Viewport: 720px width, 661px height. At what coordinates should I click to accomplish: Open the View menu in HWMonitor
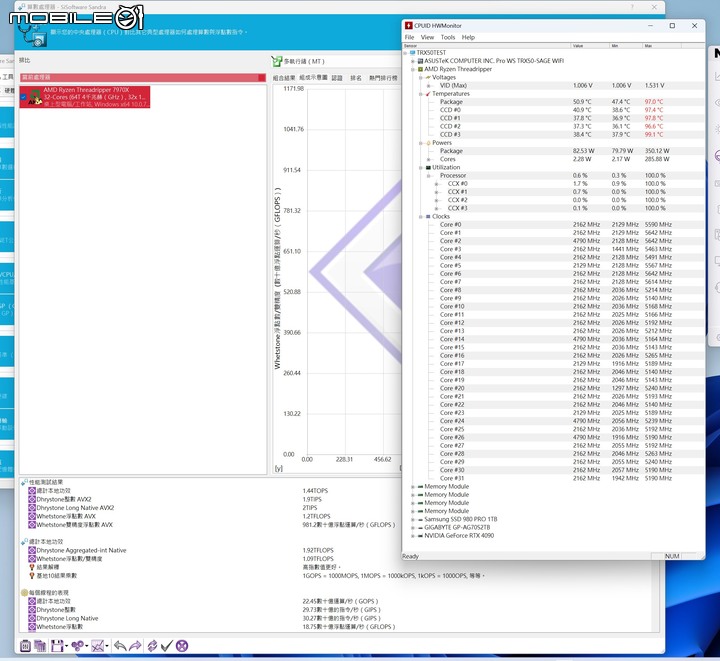[x=427, y=37]
